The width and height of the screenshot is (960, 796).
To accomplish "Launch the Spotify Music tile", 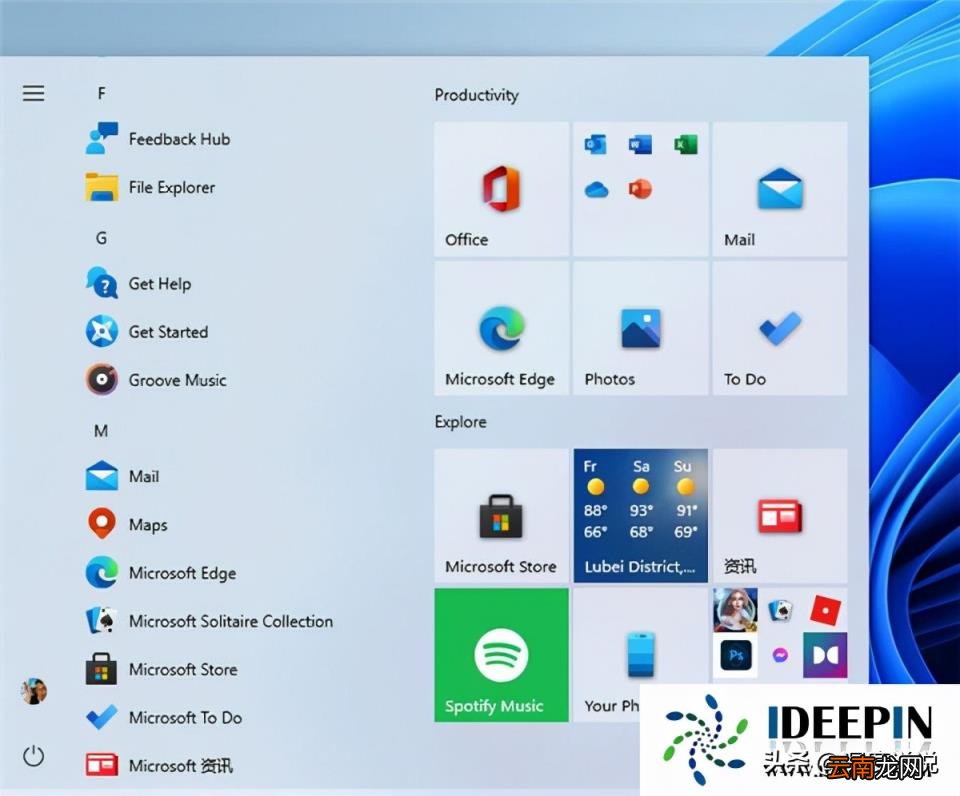I will pos(501,655).
